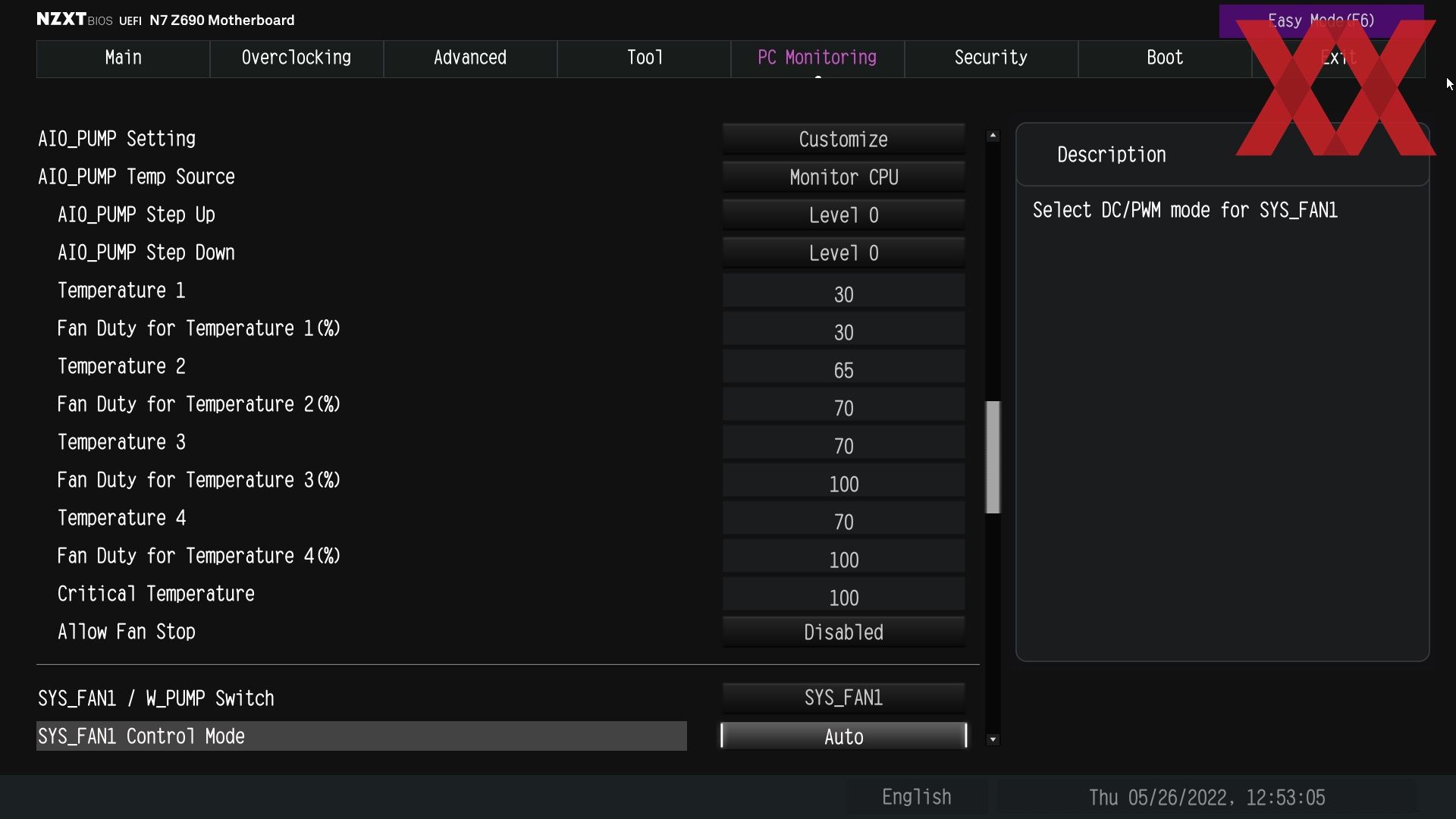Screen dimensions: 1456x819
Task: Click the vertical scrollbar thumb
Action: [993, 457]
